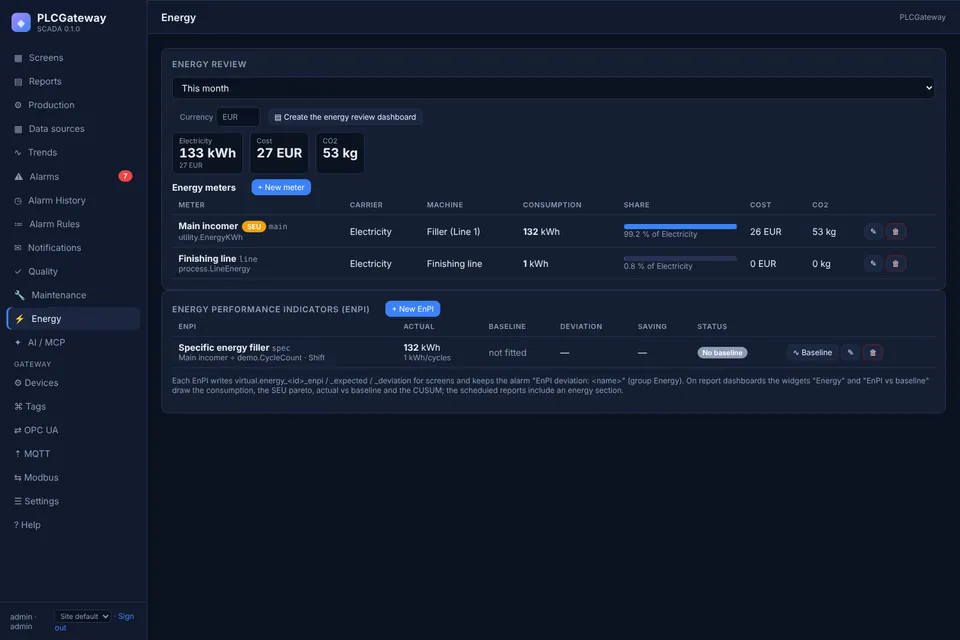The width and height of the screenshot is (960, 640).
Task: Click the No baseline status badge
Action: pos(722,353)
